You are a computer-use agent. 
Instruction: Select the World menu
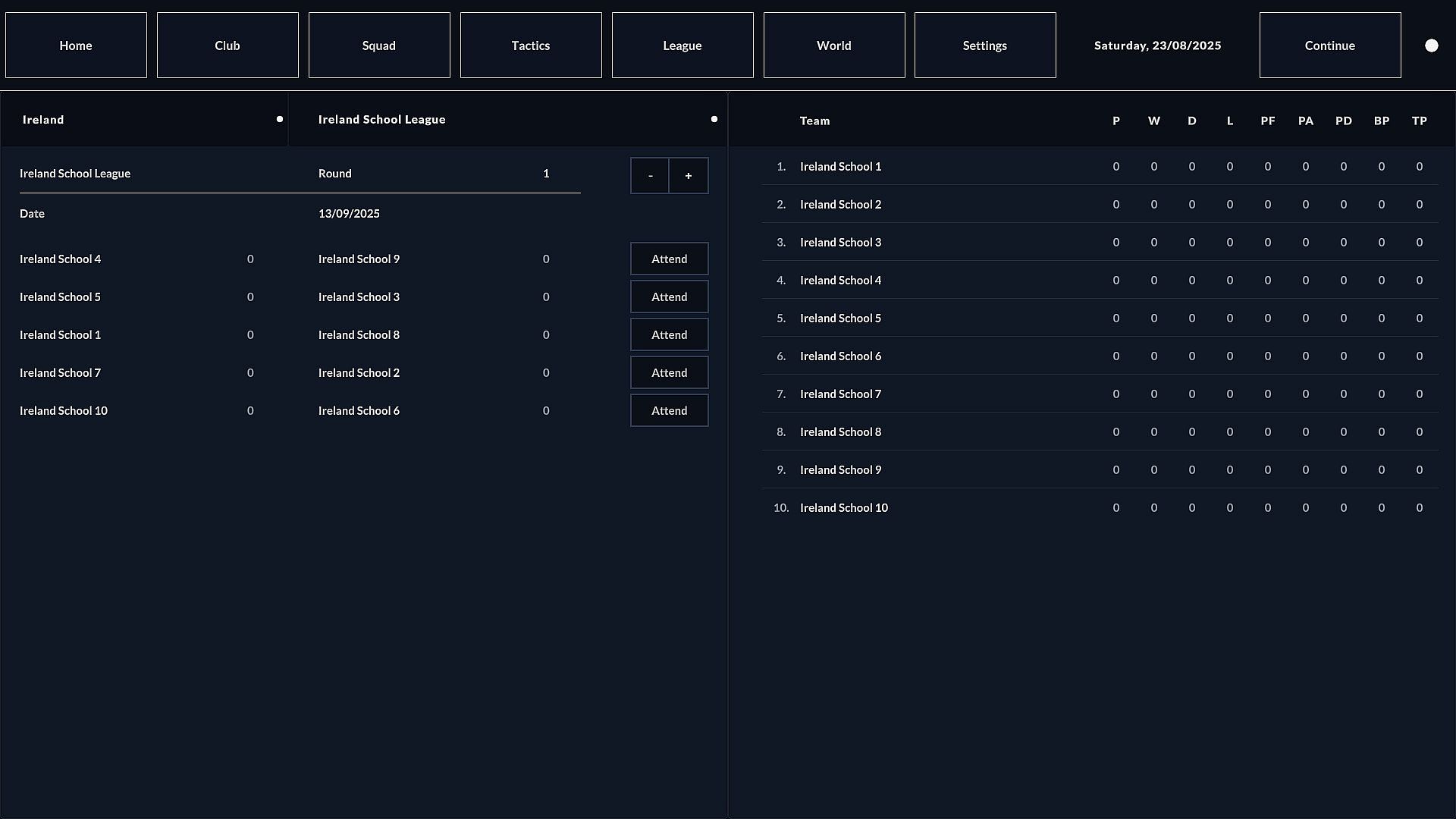834,45
